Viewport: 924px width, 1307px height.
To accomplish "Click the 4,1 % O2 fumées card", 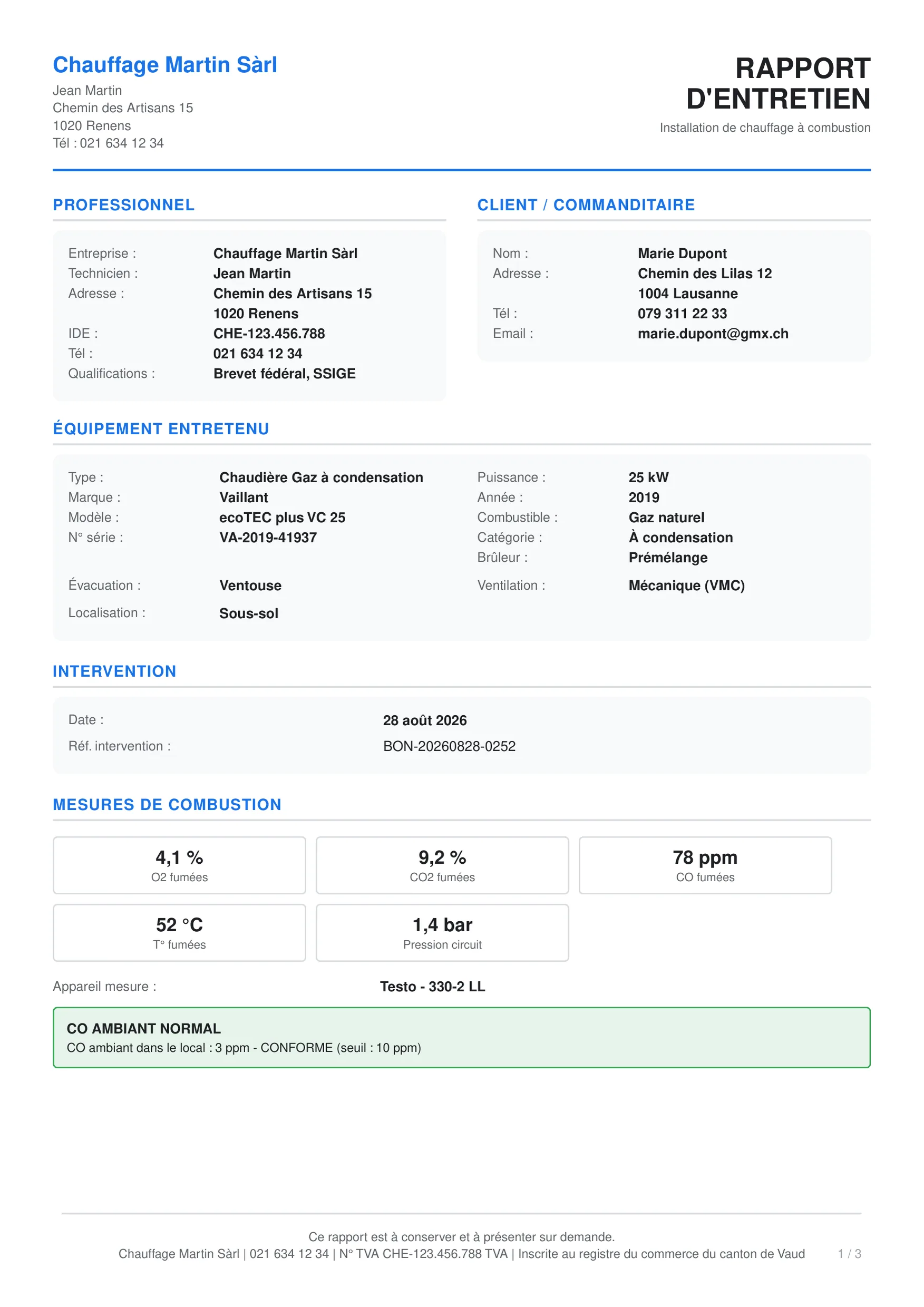I will click(179, 865).
